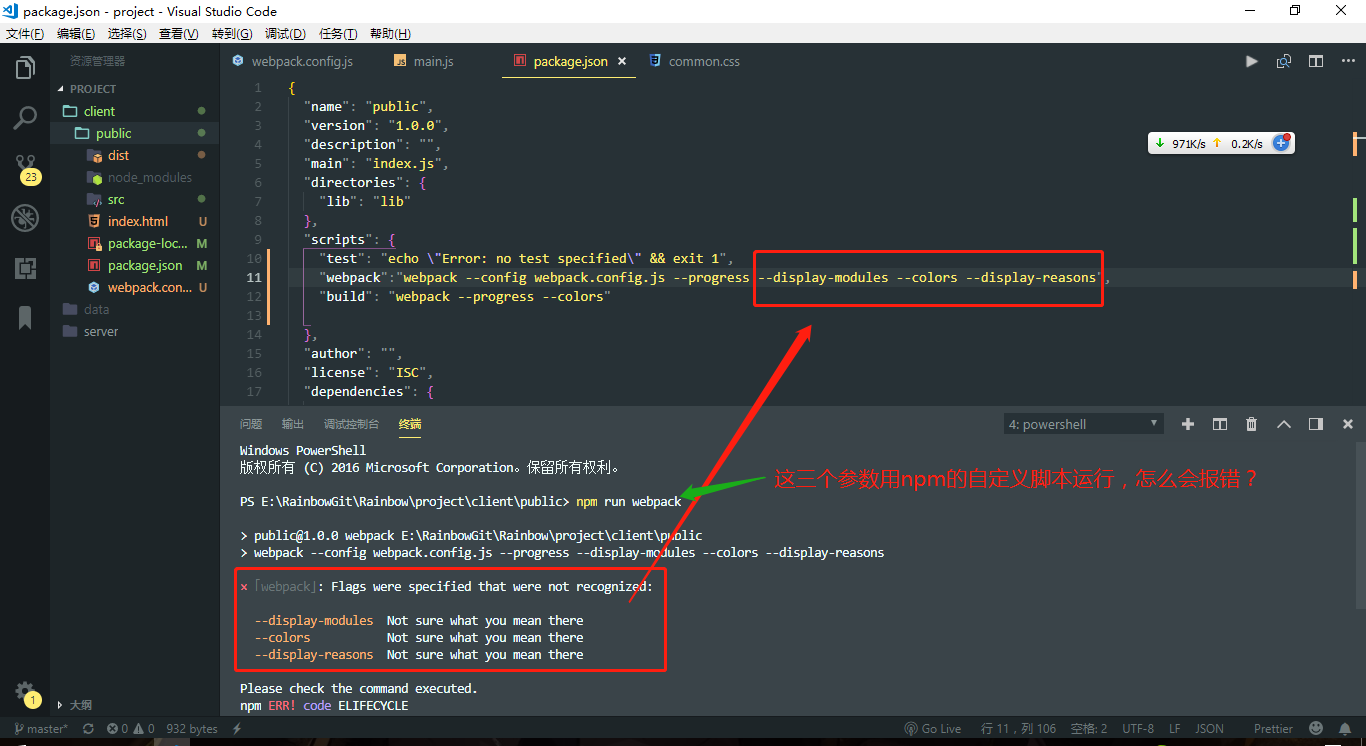This screenshot has width=1366, height=746.
Task: Collapse the public folder
Action: coord(135,133)
